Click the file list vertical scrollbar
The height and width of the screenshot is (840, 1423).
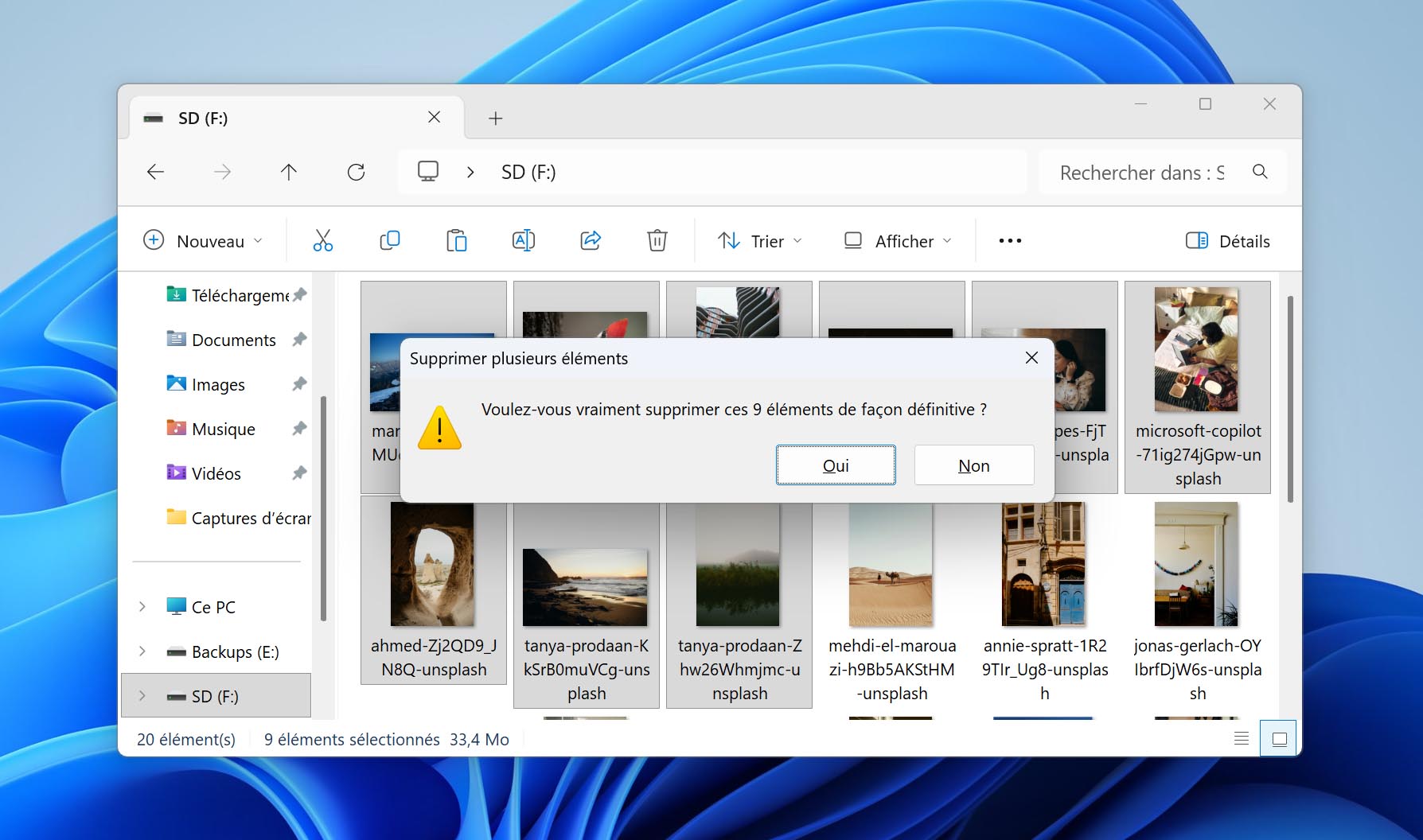1290,399
